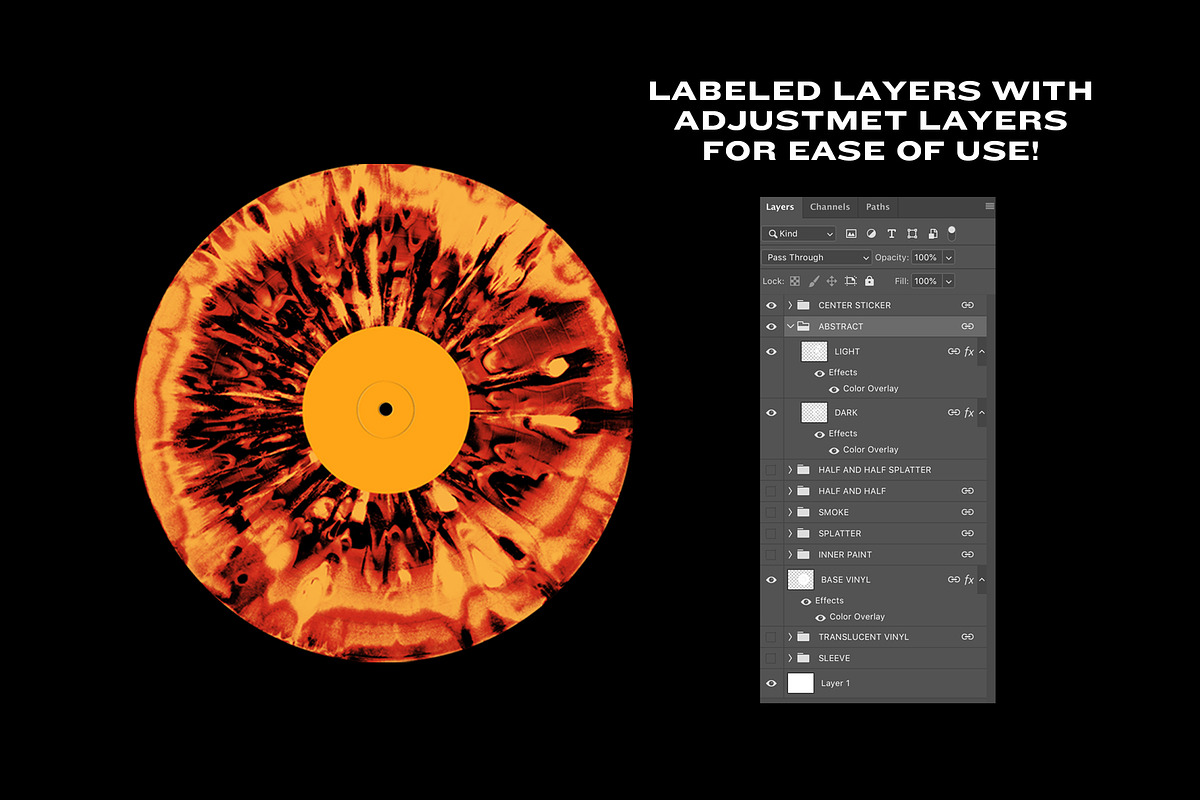Open the Opacity slider dropdown arrow
The height and width of the screenshot is (800, 1200).
(x=949, y=257)
